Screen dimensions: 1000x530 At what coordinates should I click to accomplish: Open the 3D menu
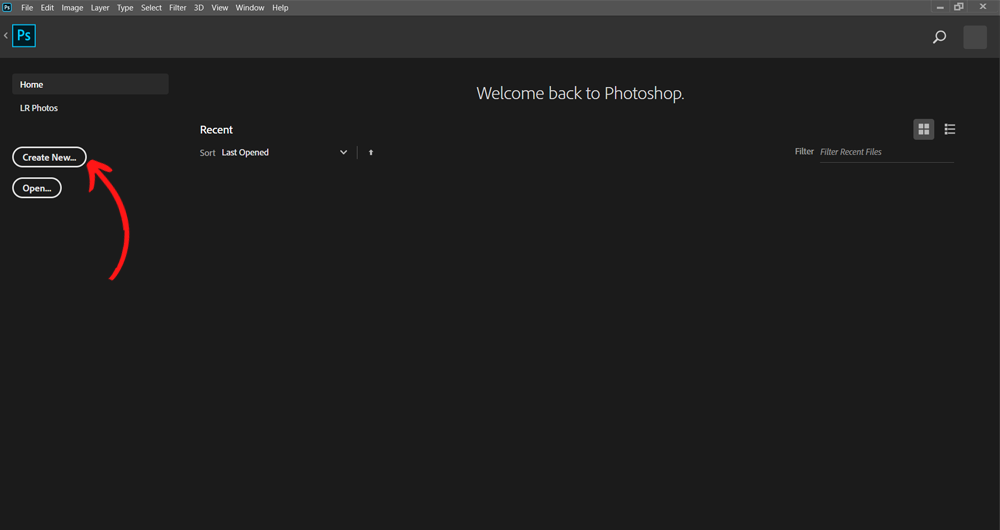click(x=198, y=7)
